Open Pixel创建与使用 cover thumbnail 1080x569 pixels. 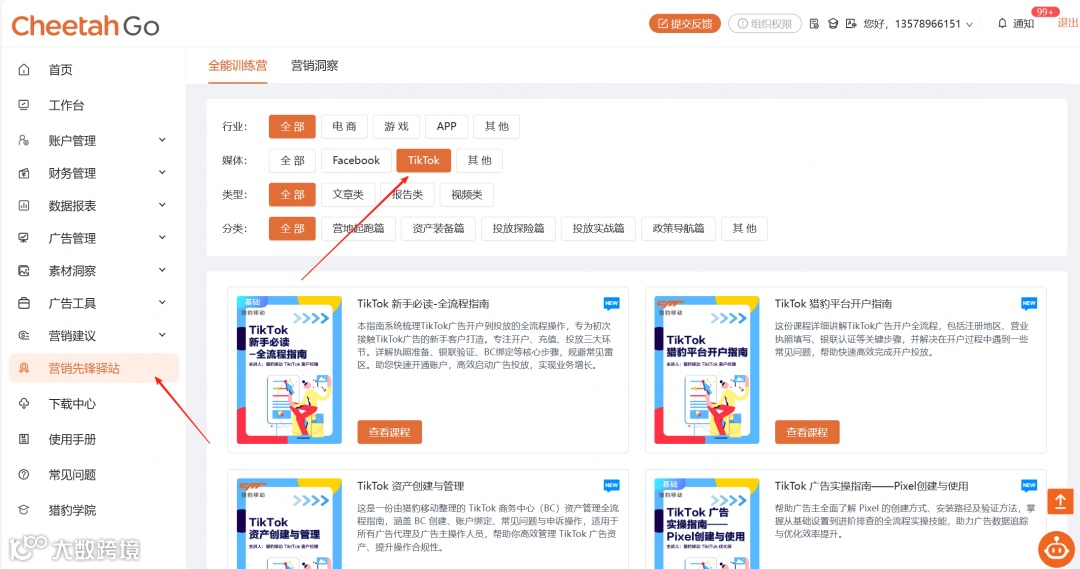pos(707,524)
